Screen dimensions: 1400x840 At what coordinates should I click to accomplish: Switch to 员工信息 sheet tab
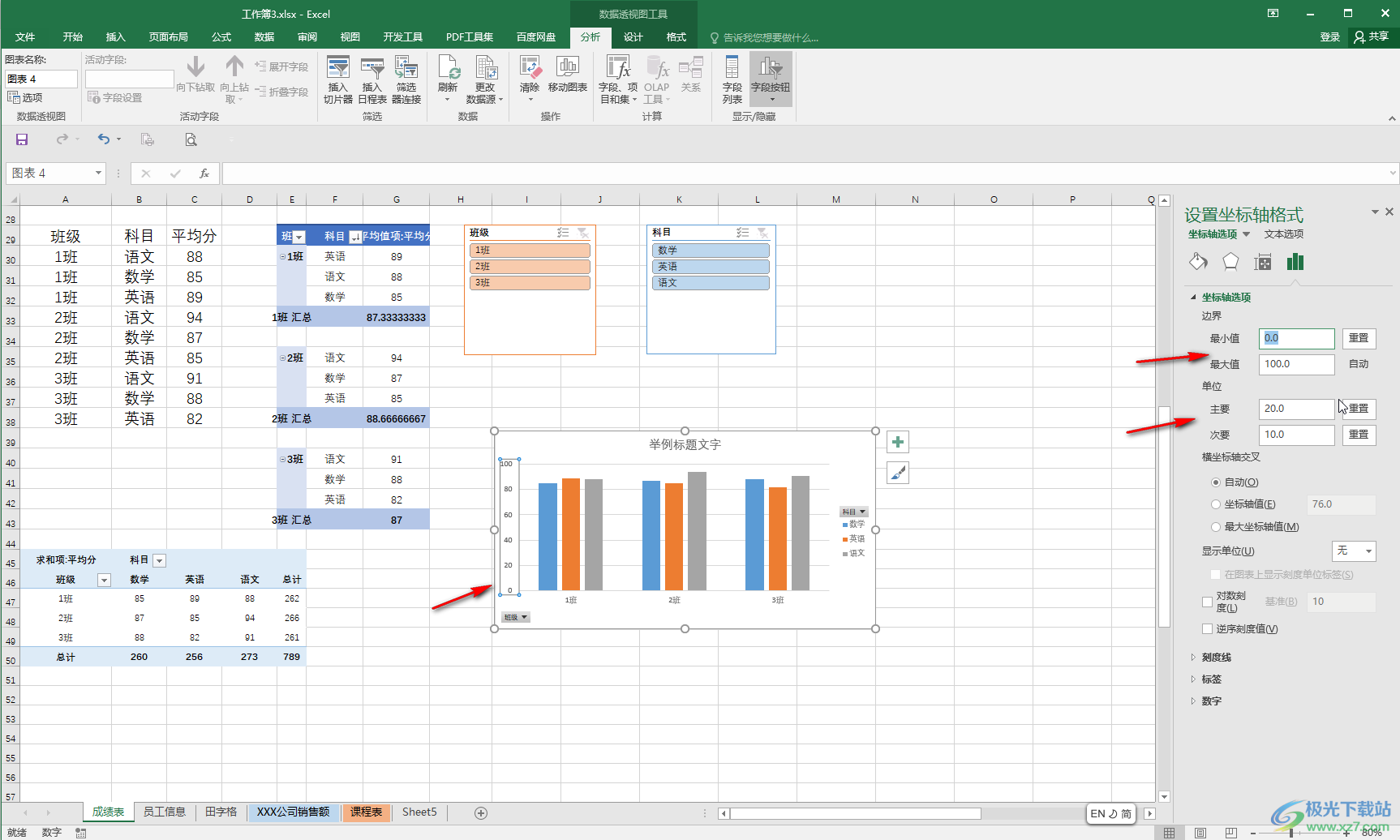coord(164,812)
